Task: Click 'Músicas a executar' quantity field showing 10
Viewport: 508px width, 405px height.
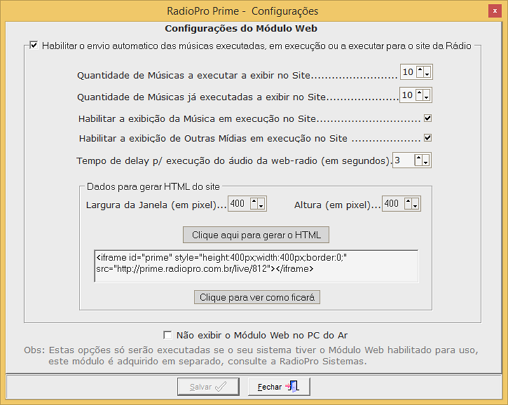Action: click(x=408, y=72)
